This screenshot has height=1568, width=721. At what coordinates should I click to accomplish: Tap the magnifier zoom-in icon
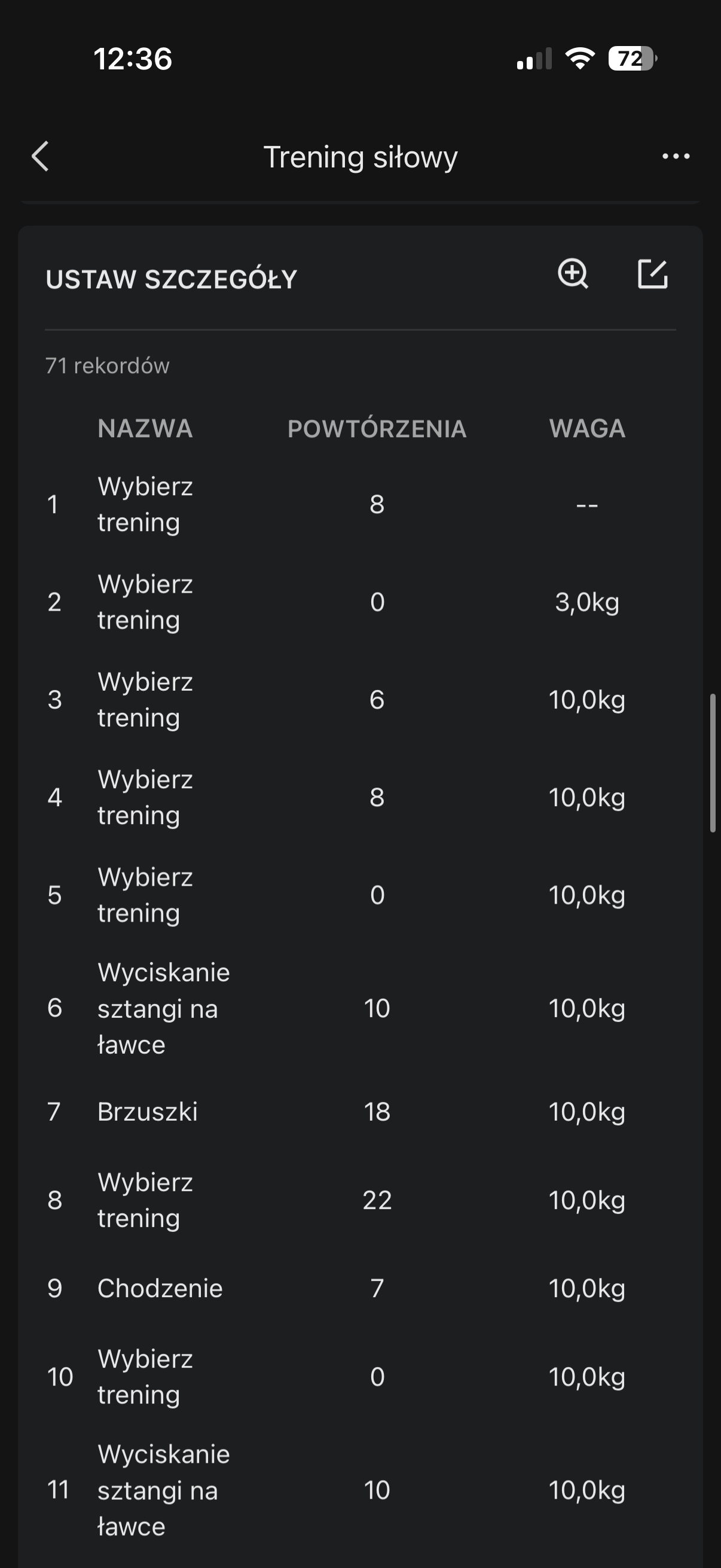click(x=573, y=273)
